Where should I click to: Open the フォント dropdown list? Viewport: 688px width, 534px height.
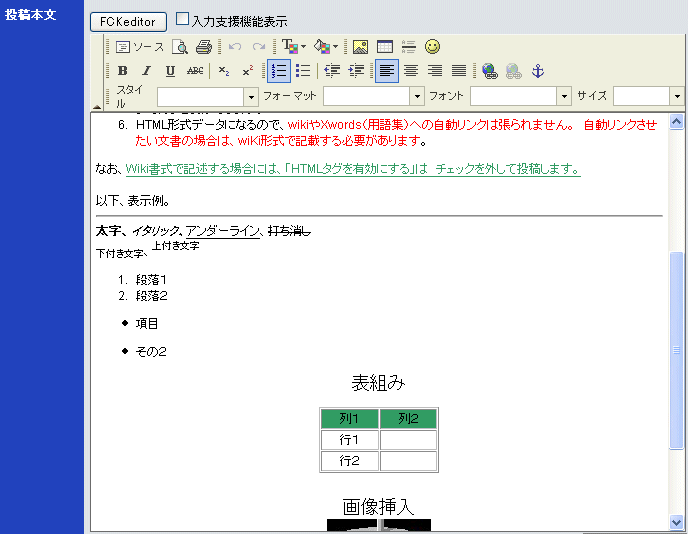(564, 96)
